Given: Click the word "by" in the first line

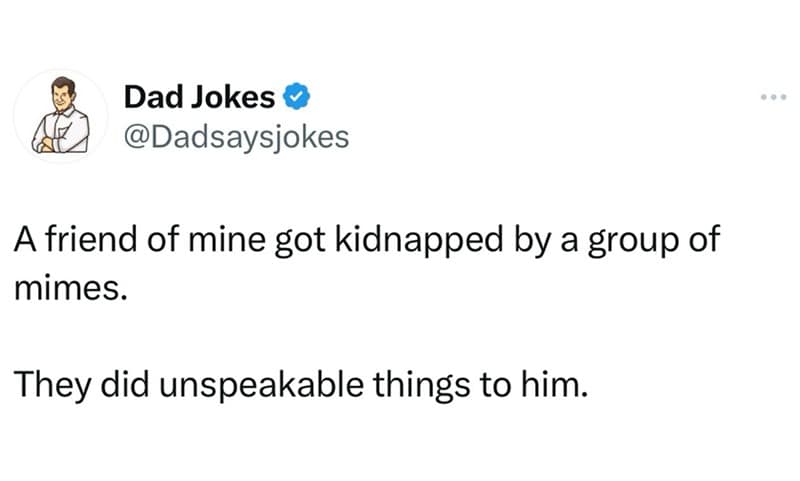Looking at the screenshot, I should pyautogui.click(x=532, y=240).
